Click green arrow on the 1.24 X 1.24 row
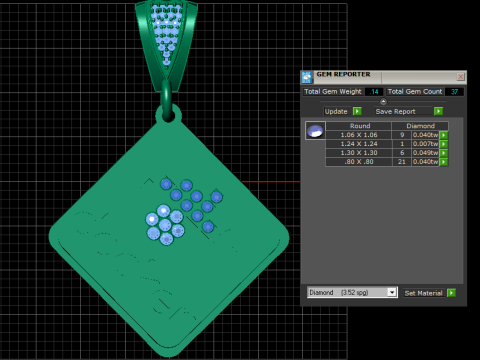 click(444, 144)
